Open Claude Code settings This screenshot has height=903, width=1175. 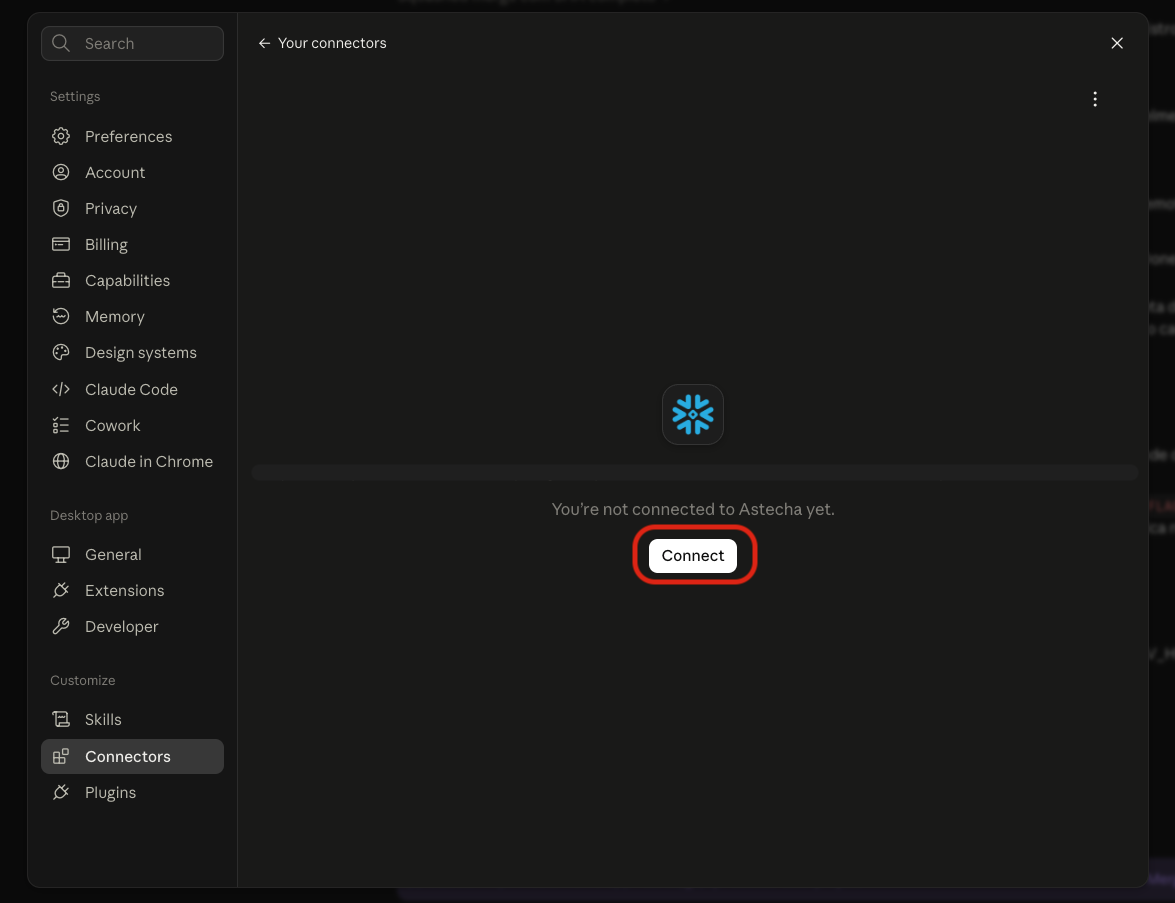[132, 390]
